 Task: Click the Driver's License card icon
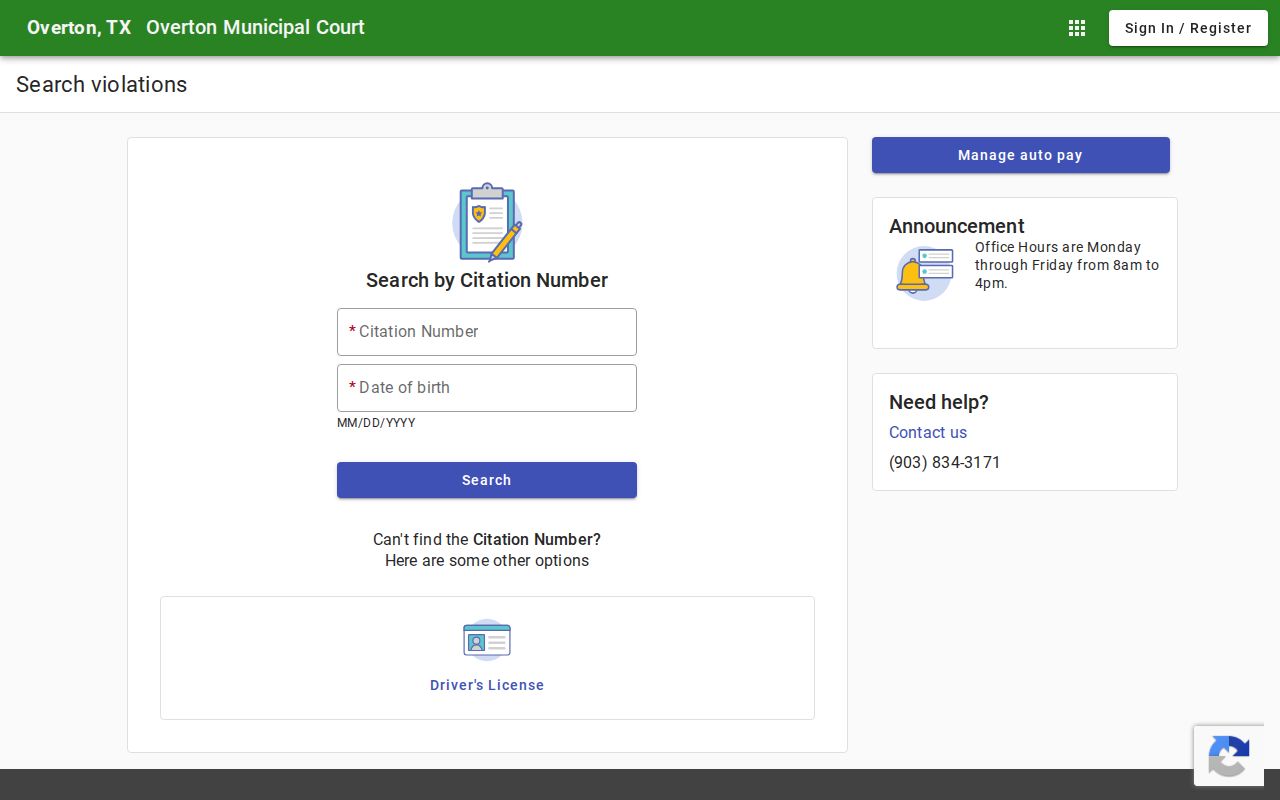[487, 640]
